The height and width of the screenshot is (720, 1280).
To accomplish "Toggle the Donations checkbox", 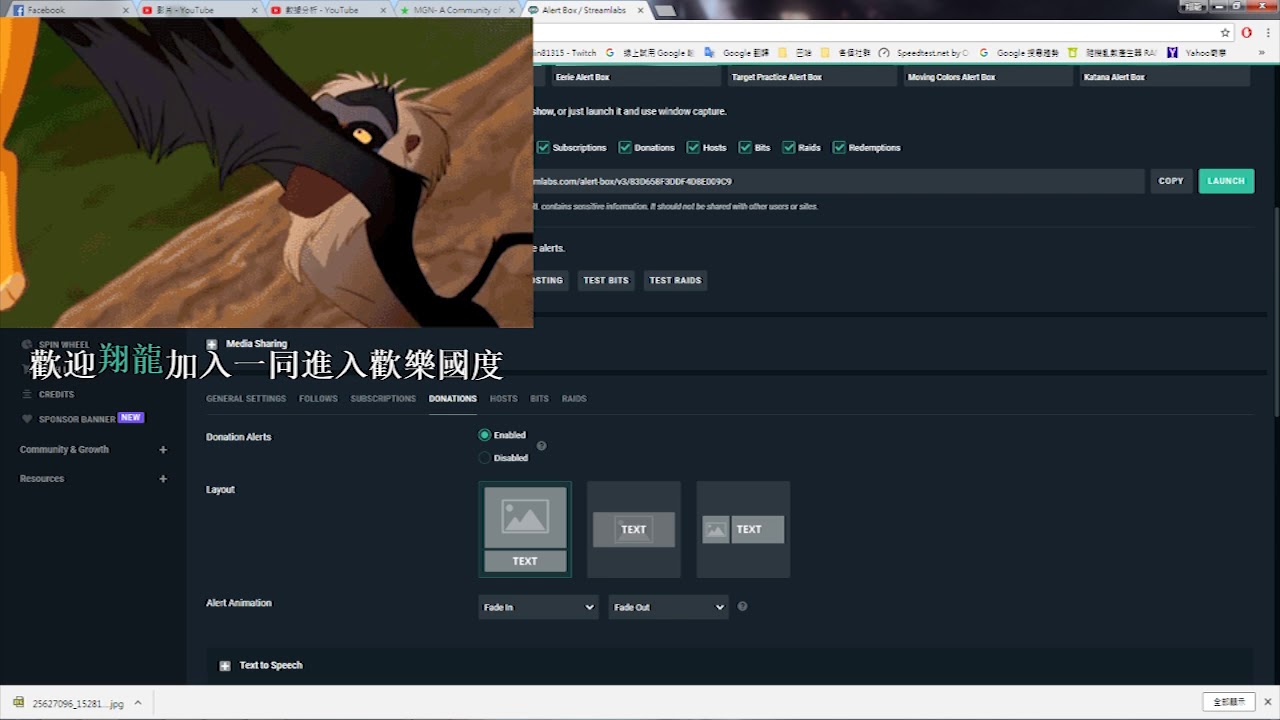I will [x=625, y=147].
